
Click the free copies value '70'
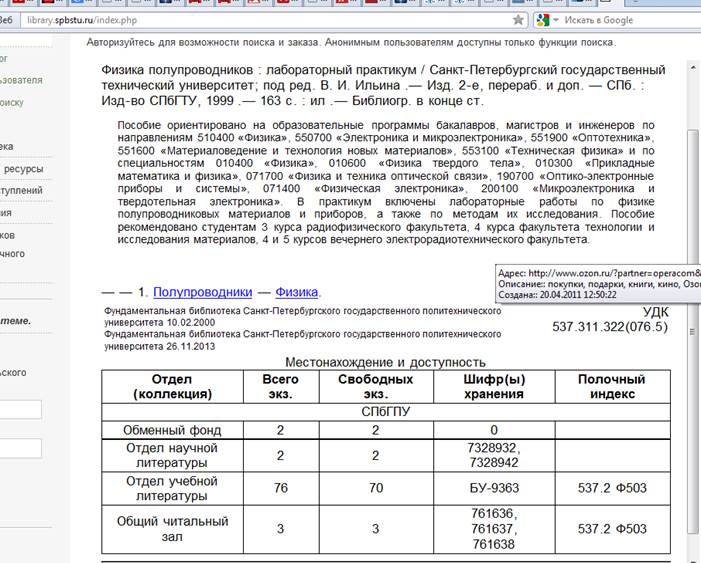(x=376, y=488)
